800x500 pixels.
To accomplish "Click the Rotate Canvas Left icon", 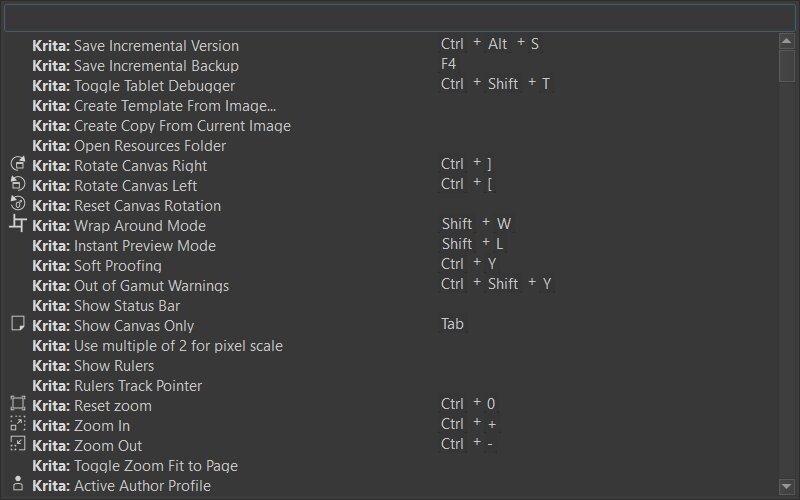I will click(17, 184).
